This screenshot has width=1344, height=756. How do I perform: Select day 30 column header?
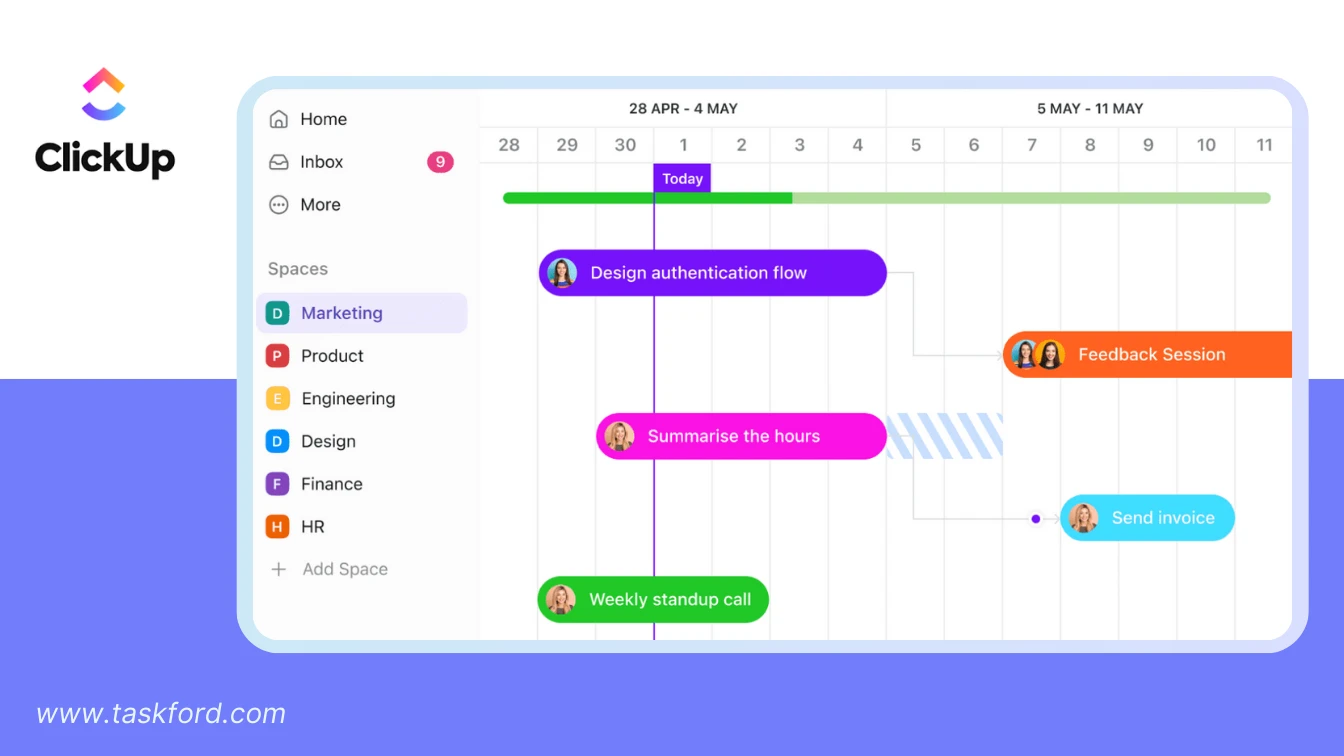(x=625, y=145)
